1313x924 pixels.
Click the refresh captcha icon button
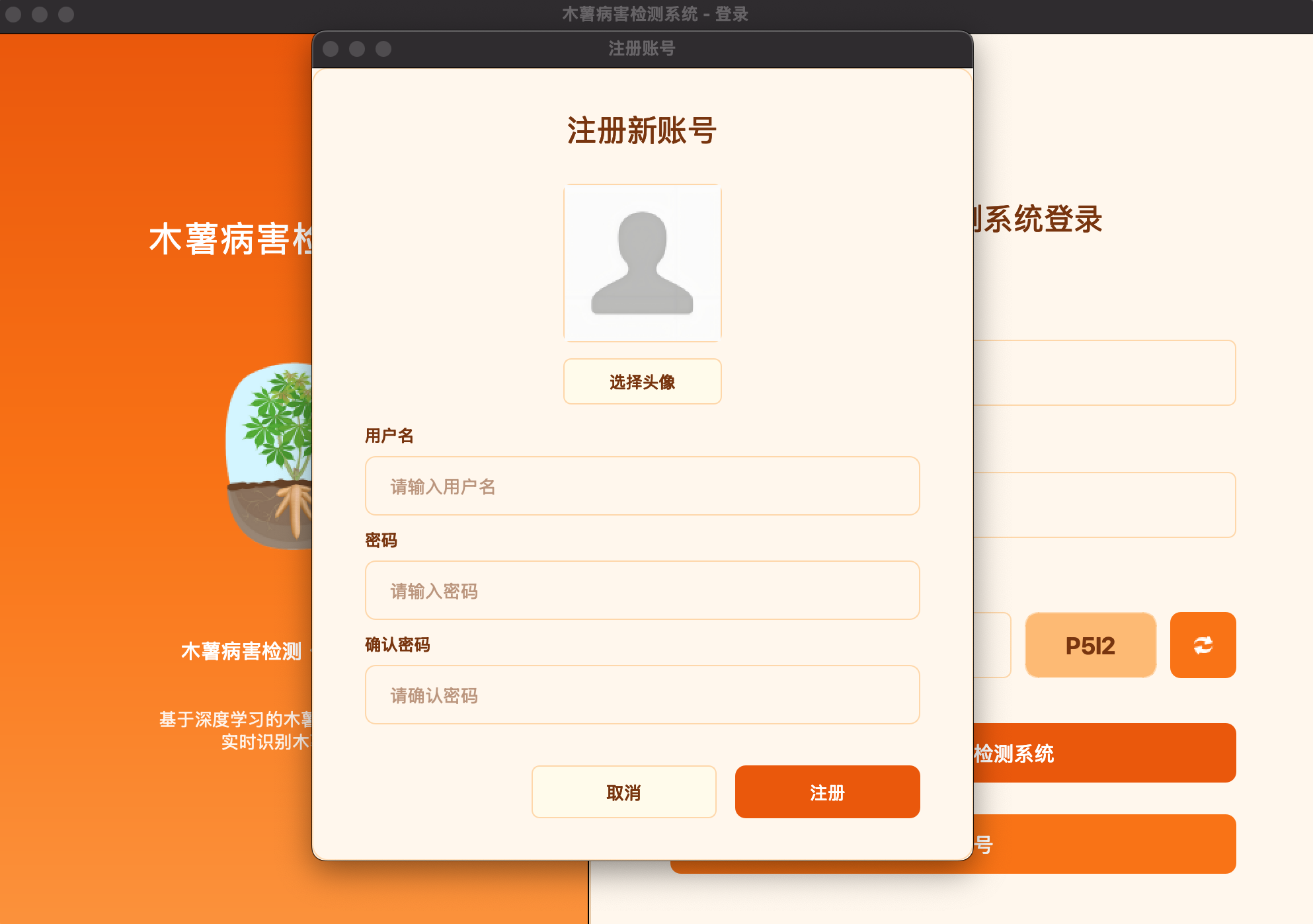(x=1203, y=645)
